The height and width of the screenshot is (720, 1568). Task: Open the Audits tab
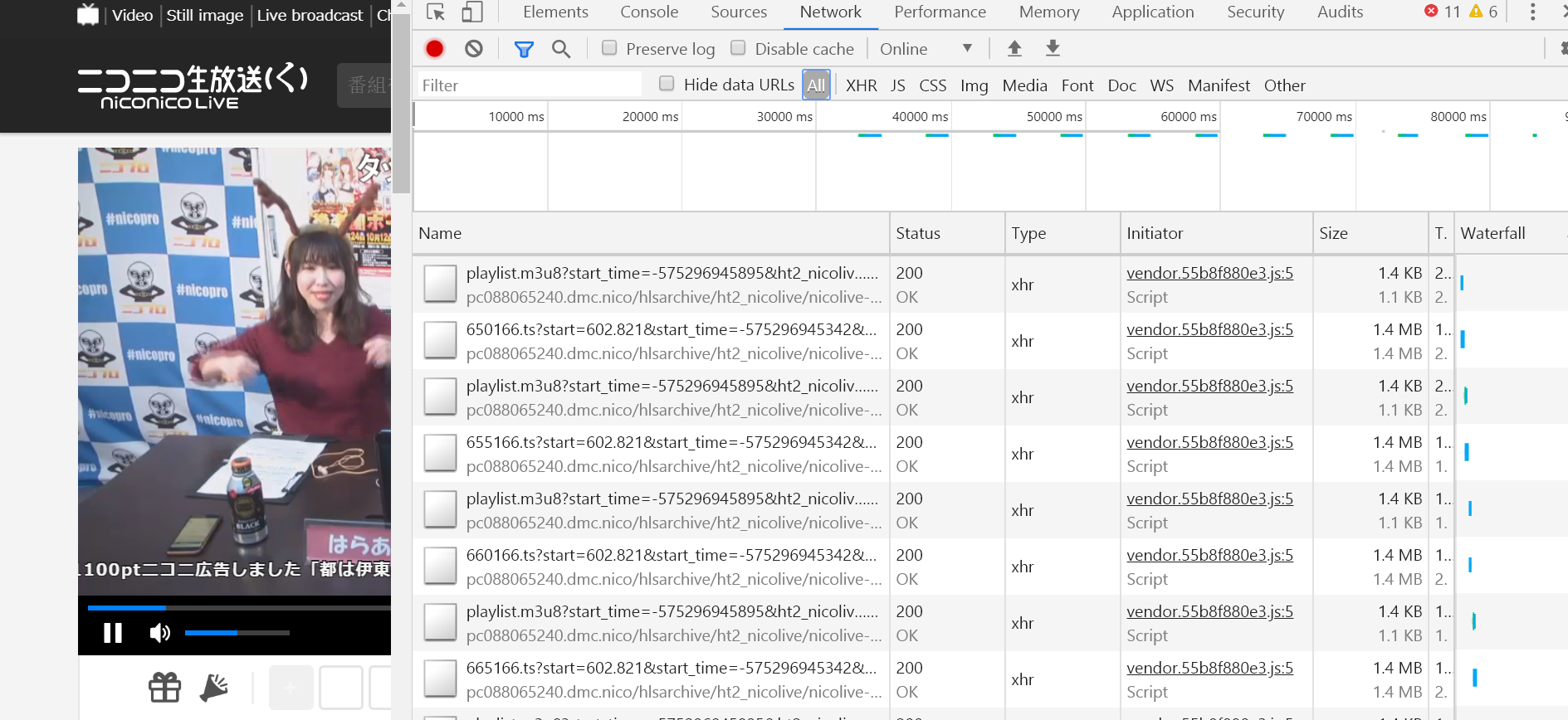(1340, 12)
